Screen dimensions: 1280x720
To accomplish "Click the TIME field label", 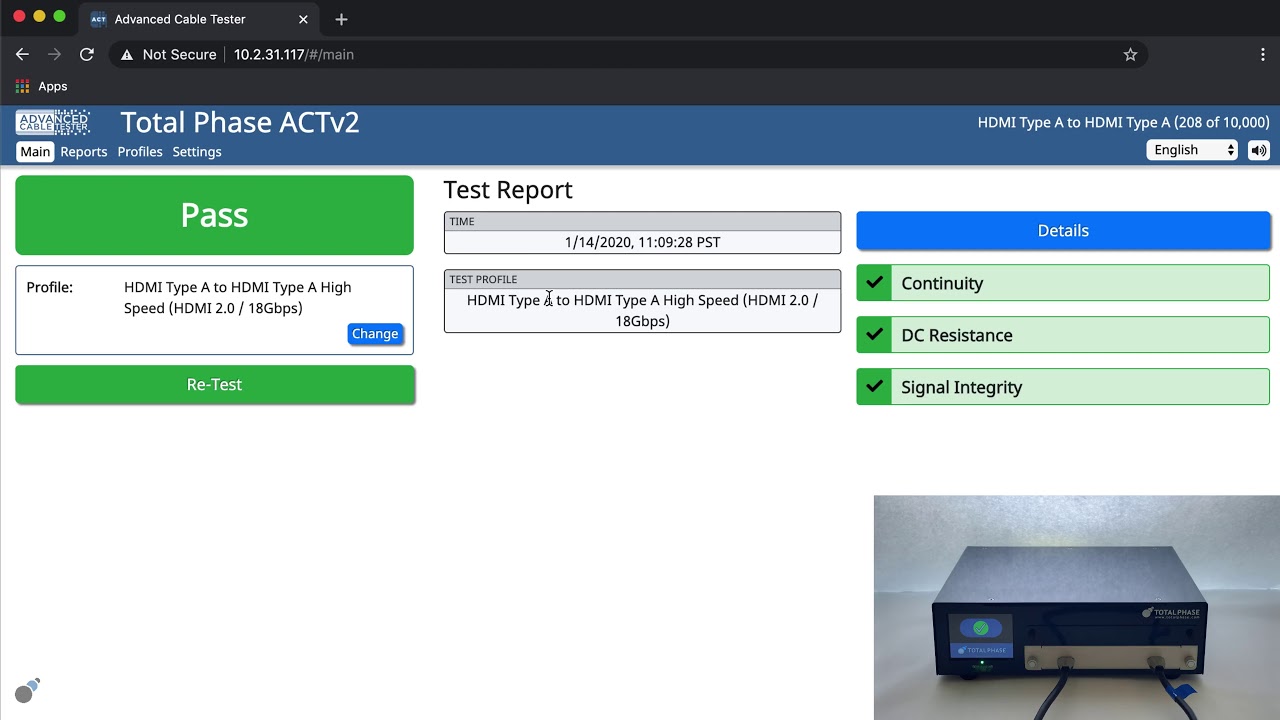I will (x=462, y=221).
